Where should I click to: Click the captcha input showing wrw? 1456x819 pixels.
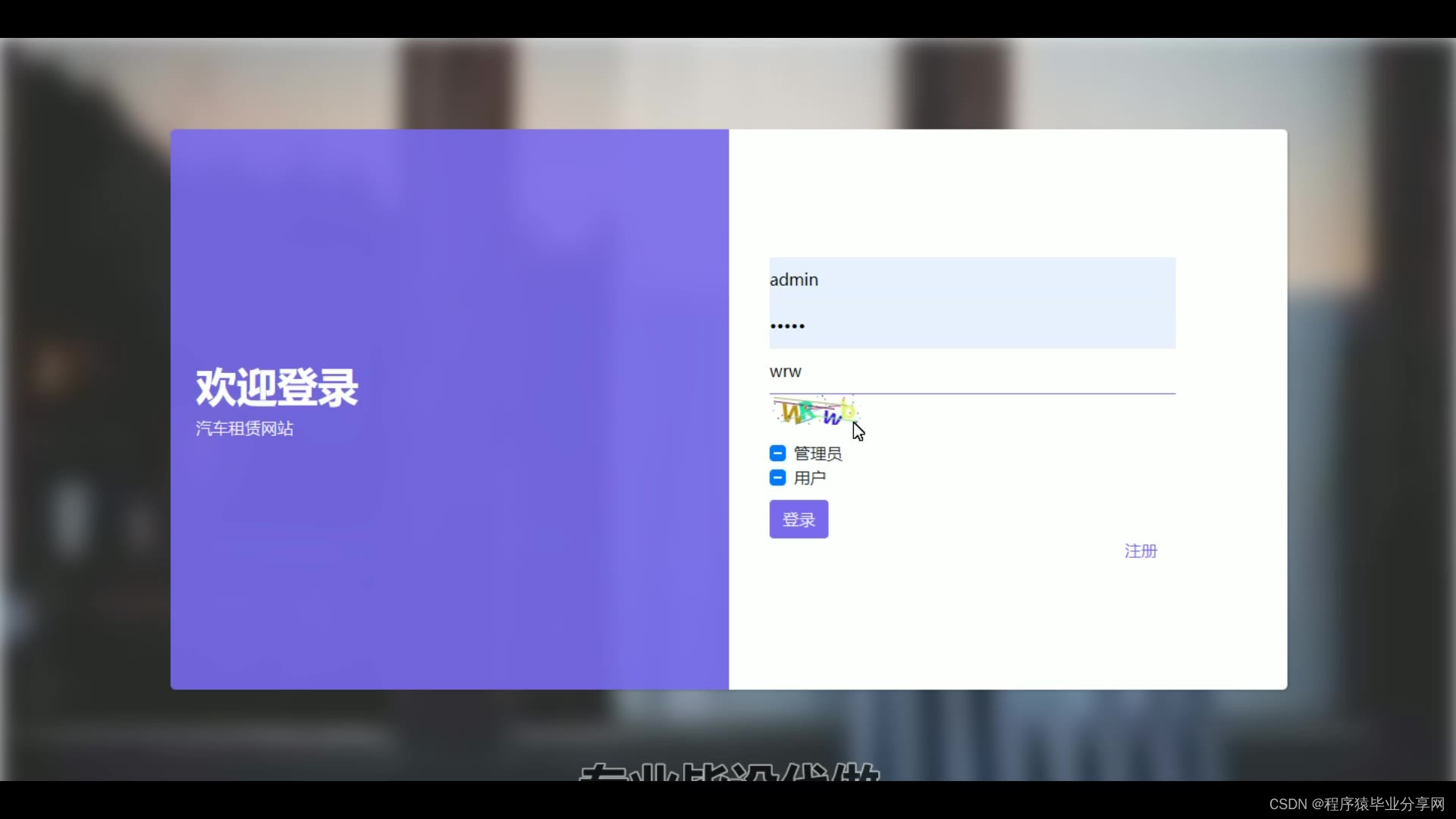(x=971, y=372)
